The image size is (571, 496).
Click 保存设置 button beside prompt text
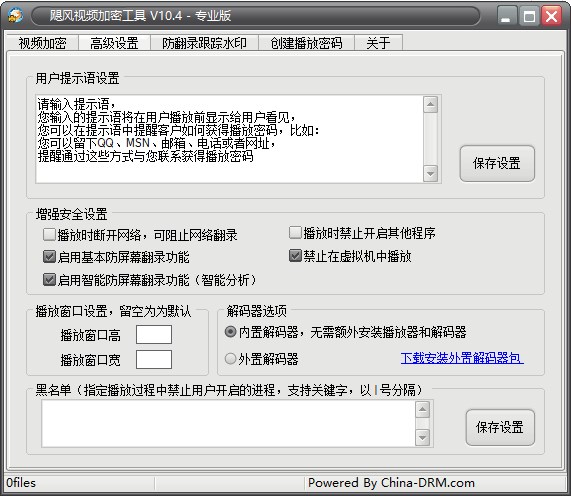pos(497,164)
